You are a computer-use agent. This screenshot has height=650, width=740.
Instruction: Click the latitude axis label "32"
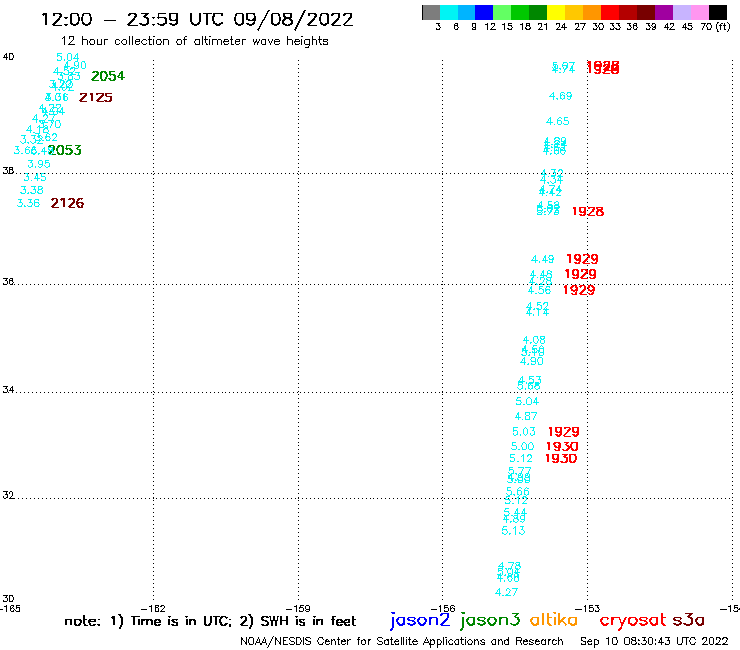pyautogui.click(x=8, y=496)
